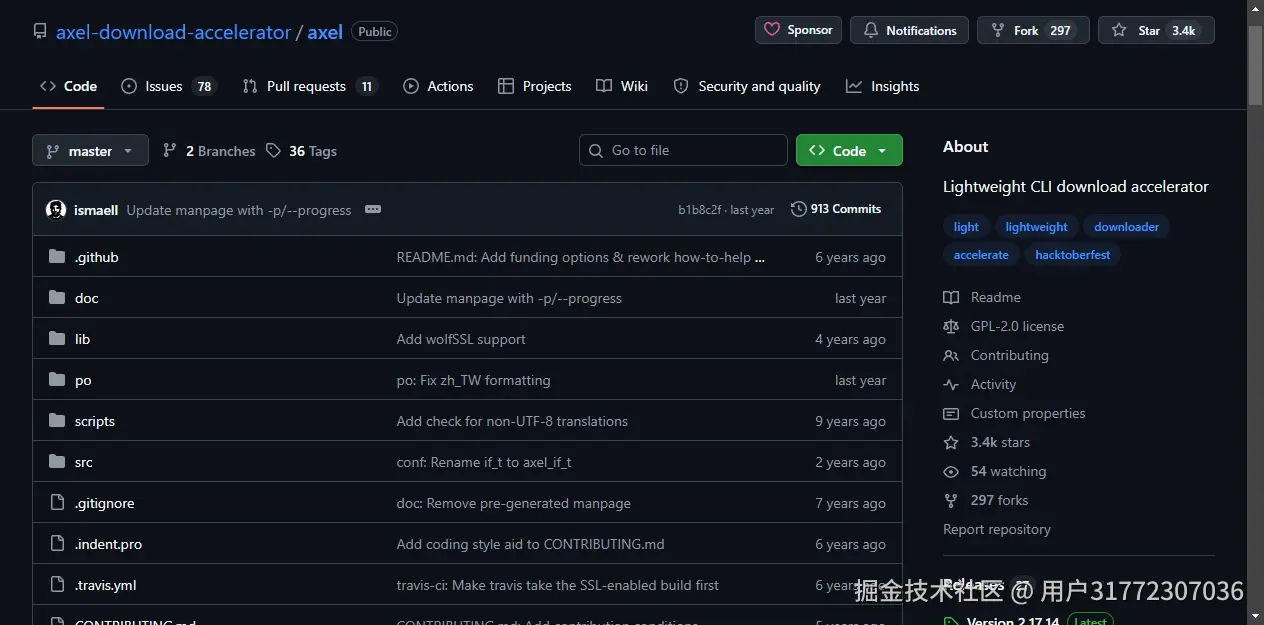The width and height of the screenshot is (1264, 625).
Task: Click the Sponsor heart button
Action: (x=798, y=30)
